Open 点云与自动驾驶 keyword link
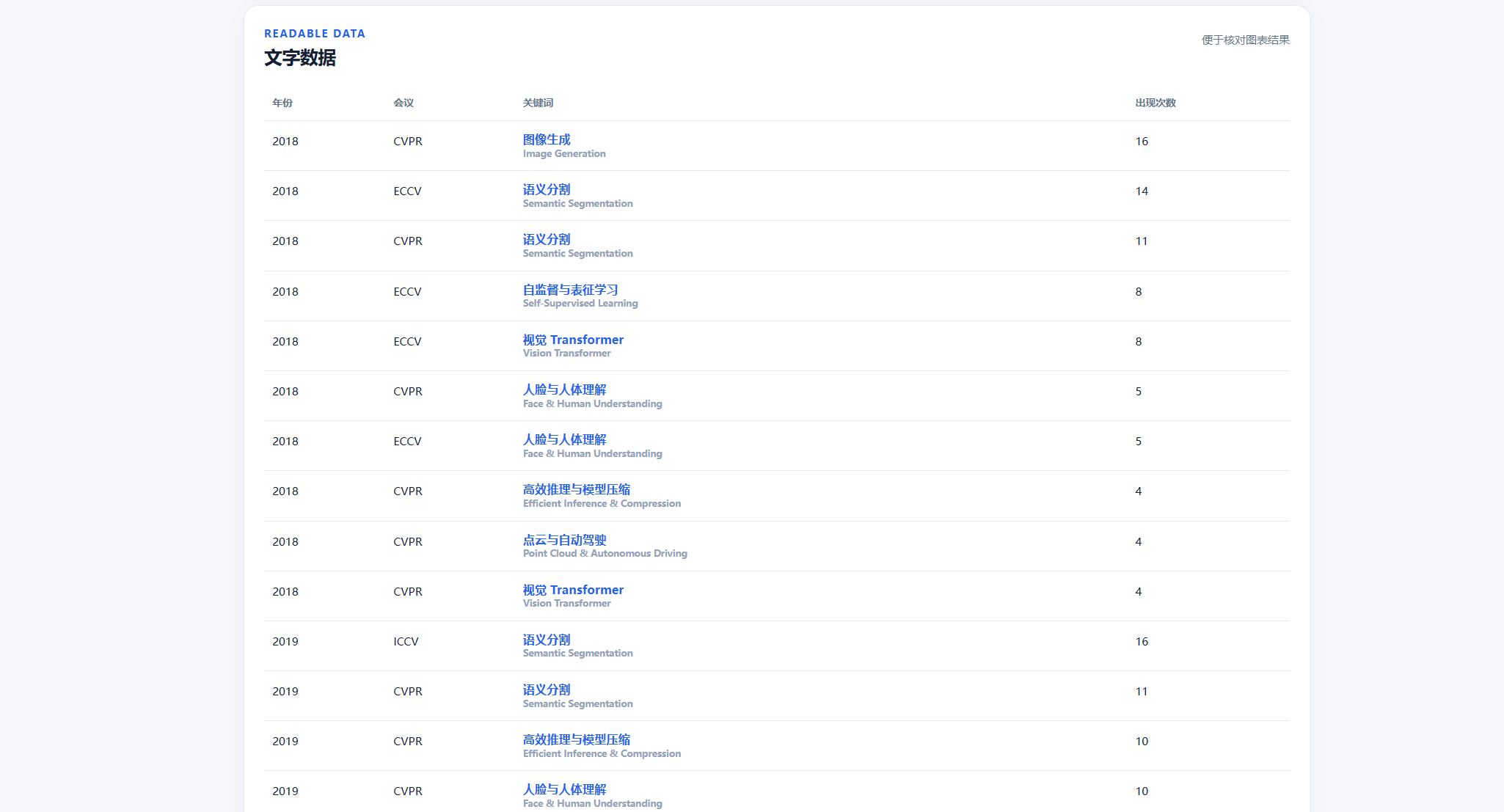This screenshot has width=1504, height=812. point(564,540)
